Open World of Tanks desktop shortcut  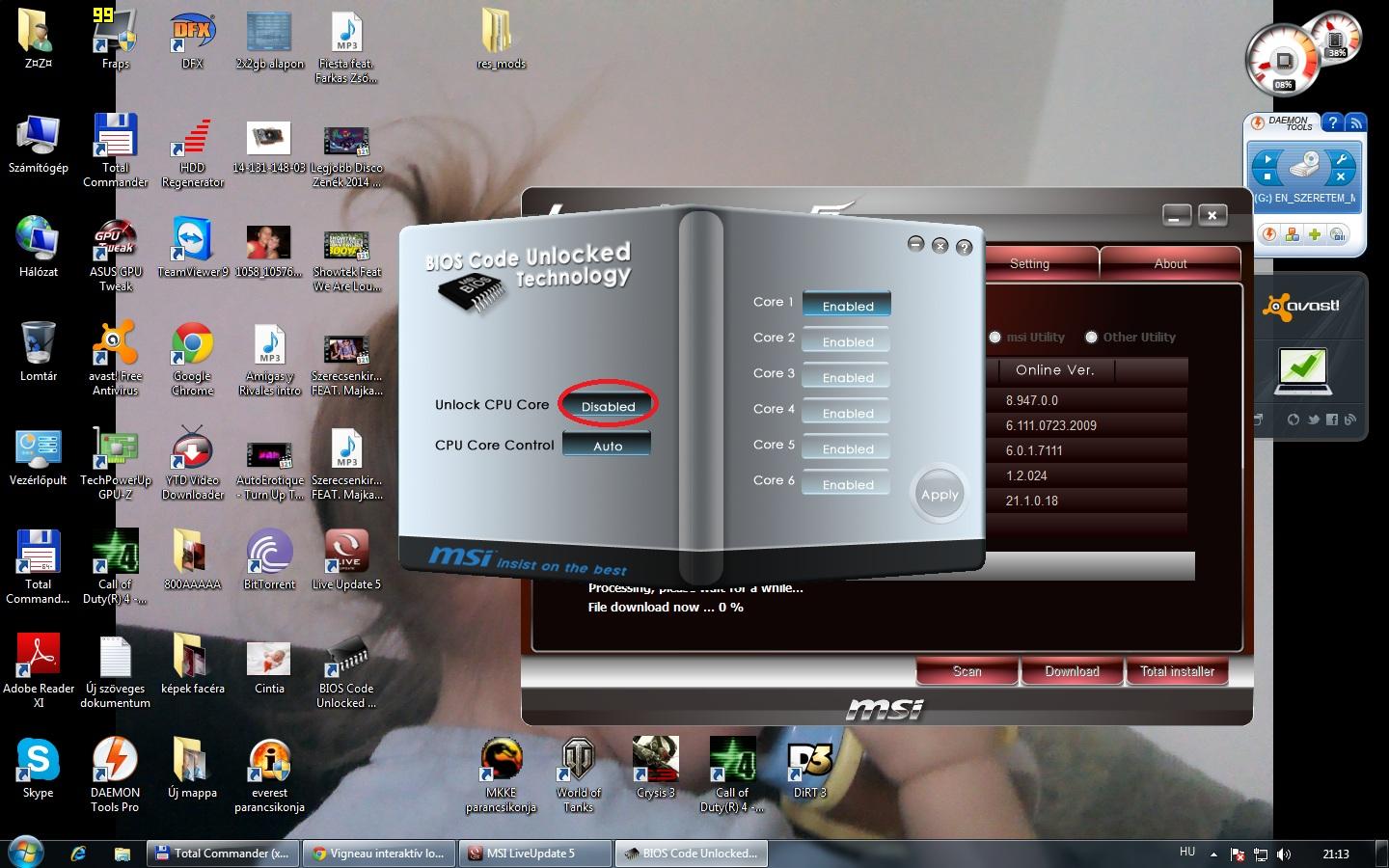(x=578, y=774)
